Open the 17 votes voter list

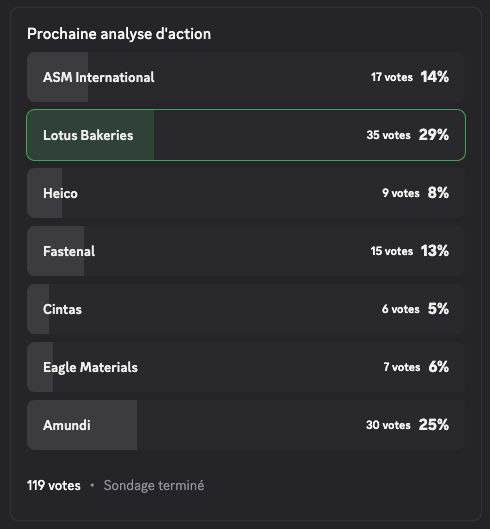(392, 77)
